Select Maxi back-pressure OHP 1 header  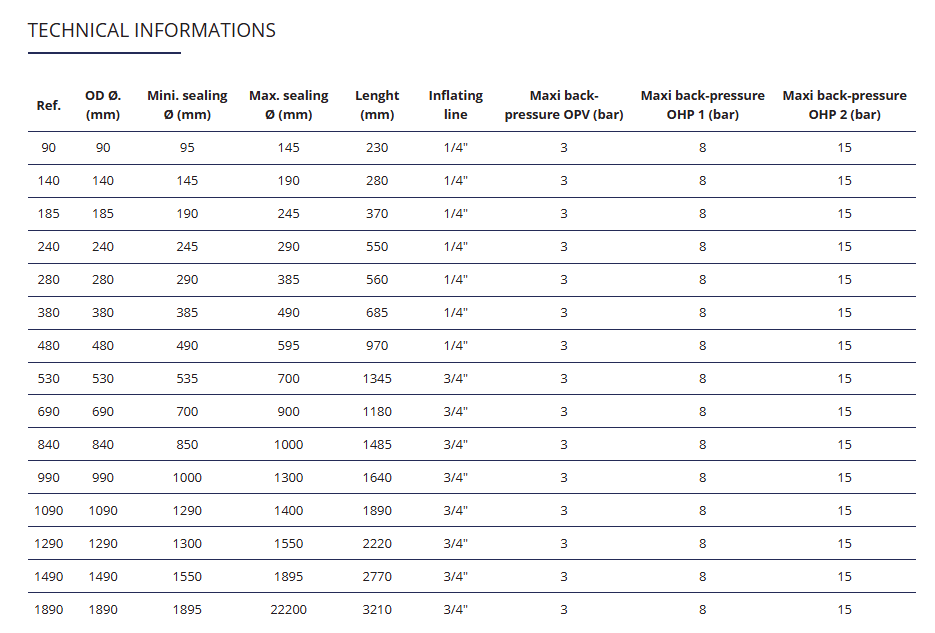coord(702,105)
